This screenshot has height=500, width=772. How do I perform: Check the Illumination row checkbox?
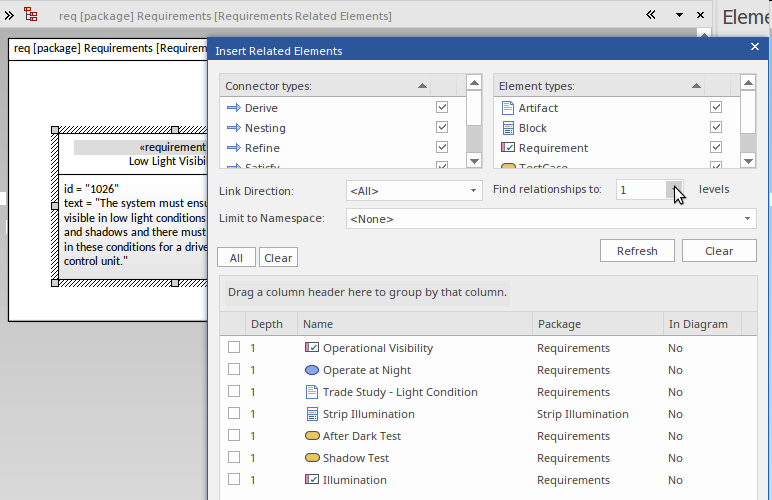tap(234, 480)
